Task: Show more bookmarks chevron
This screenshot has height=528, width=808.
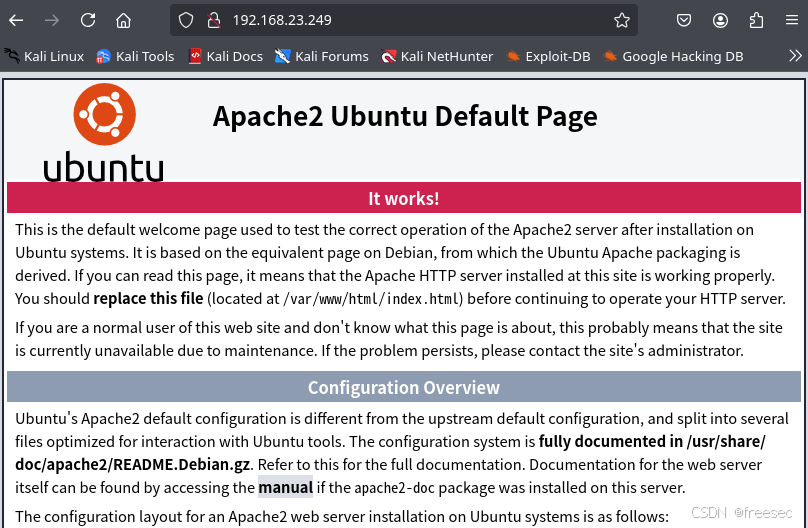Action: [x=795, y=56]
